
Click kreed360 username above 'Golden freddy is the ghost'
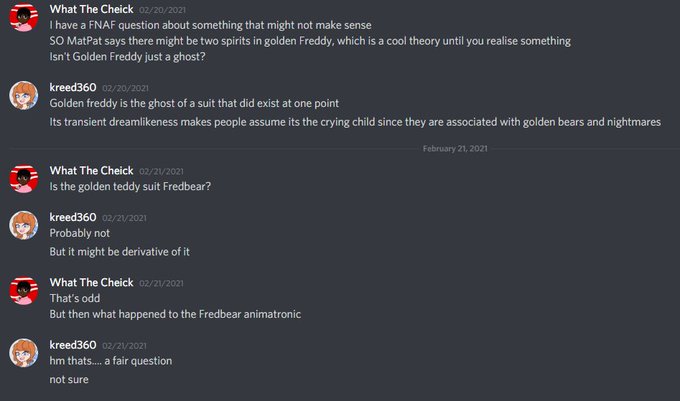coord(73,88)
